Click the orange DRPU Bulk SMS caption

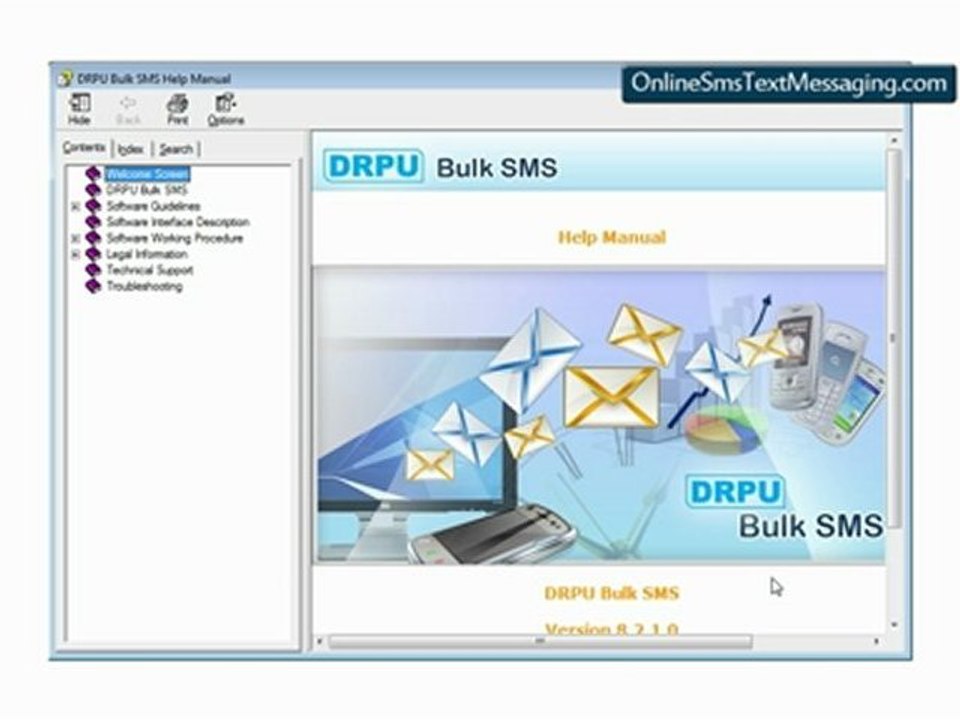point(612,593)
